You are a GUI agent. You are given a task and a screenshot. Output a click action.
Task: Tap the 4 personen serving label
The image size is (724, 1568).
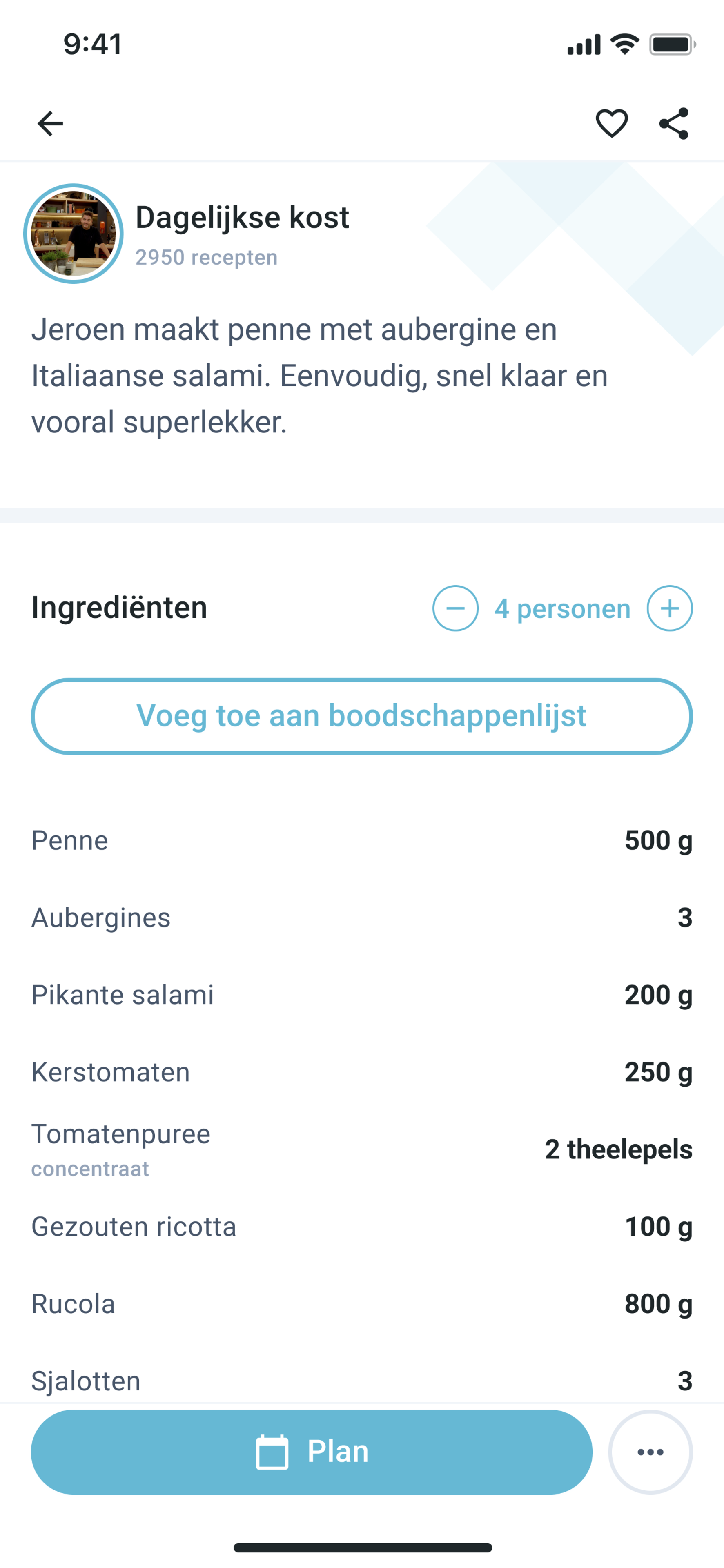[x=562, y=609]
